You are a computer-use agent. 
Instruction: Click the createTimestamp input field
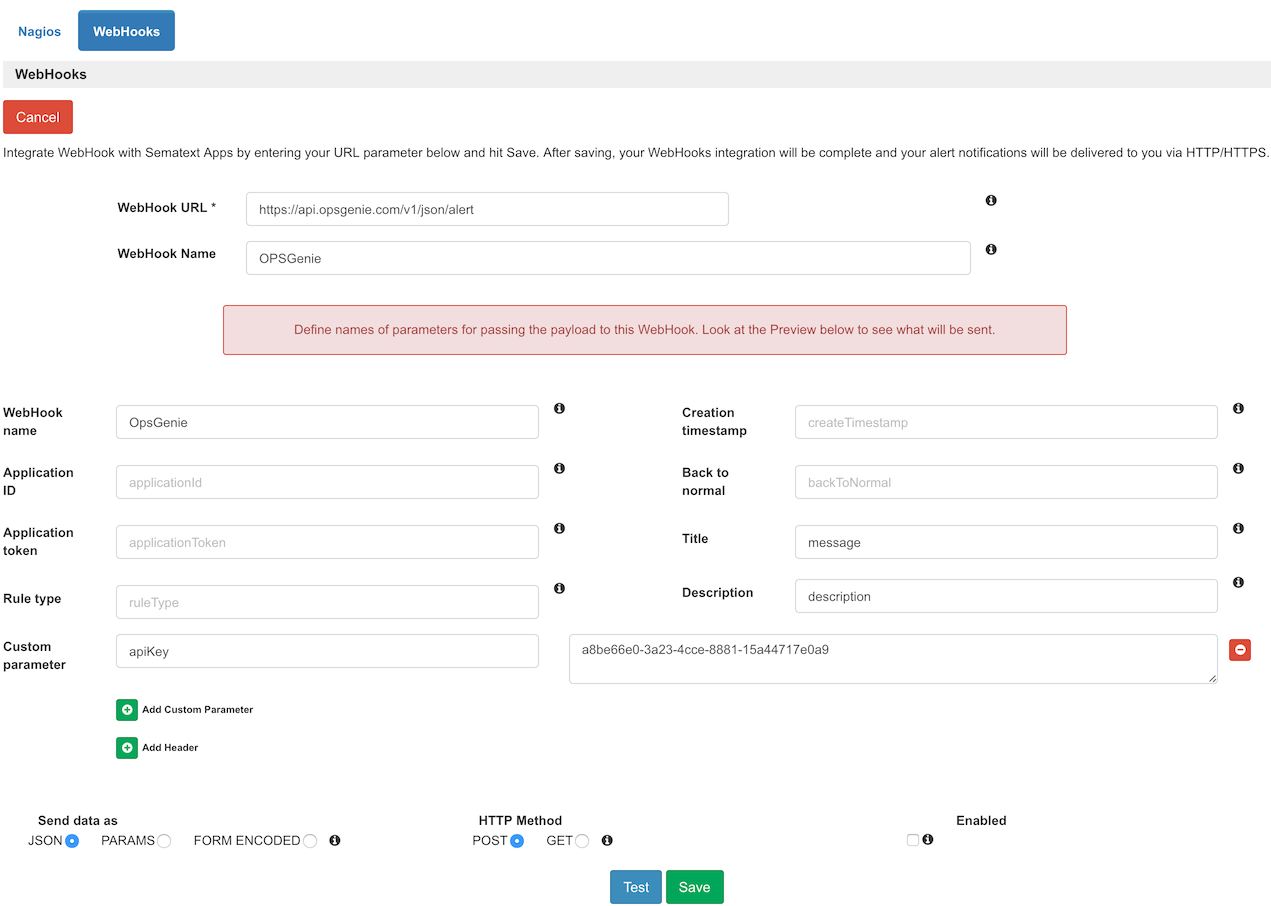click(1006, 422)
